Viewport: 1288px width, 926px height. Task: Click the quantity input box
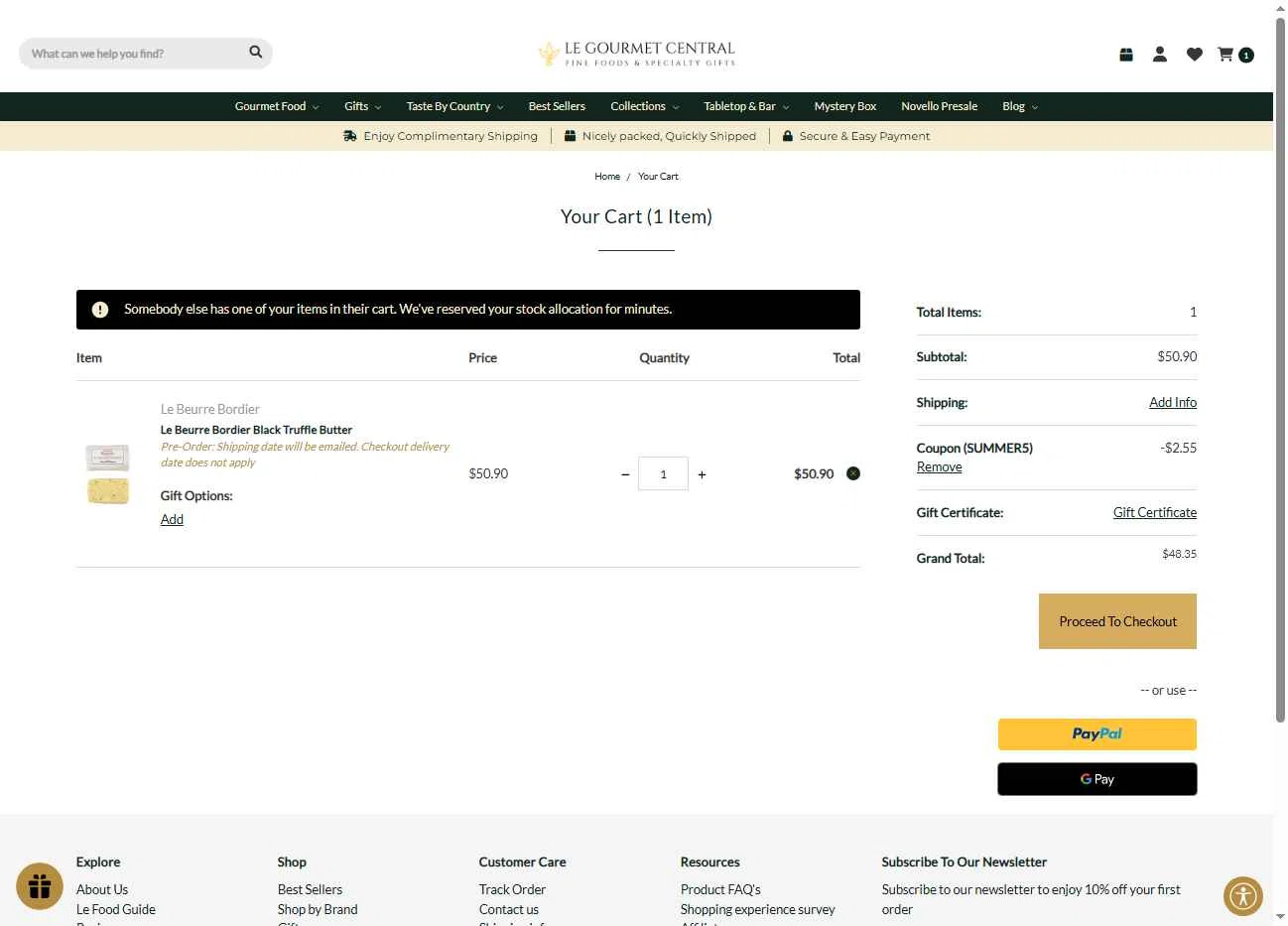click(x=663, y=474)
